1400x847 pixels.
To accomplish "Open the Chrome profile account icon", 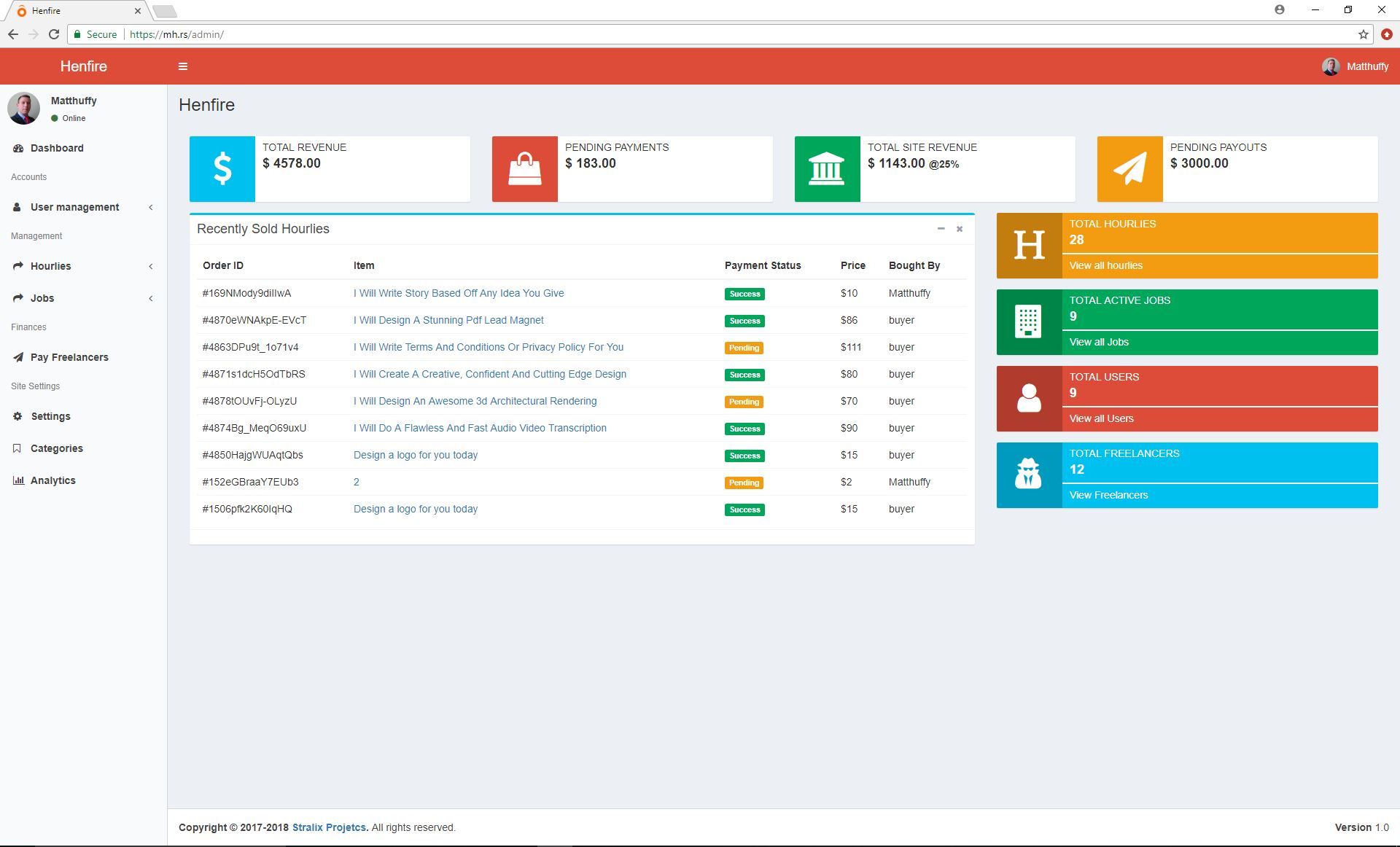I will point(1279,9).
